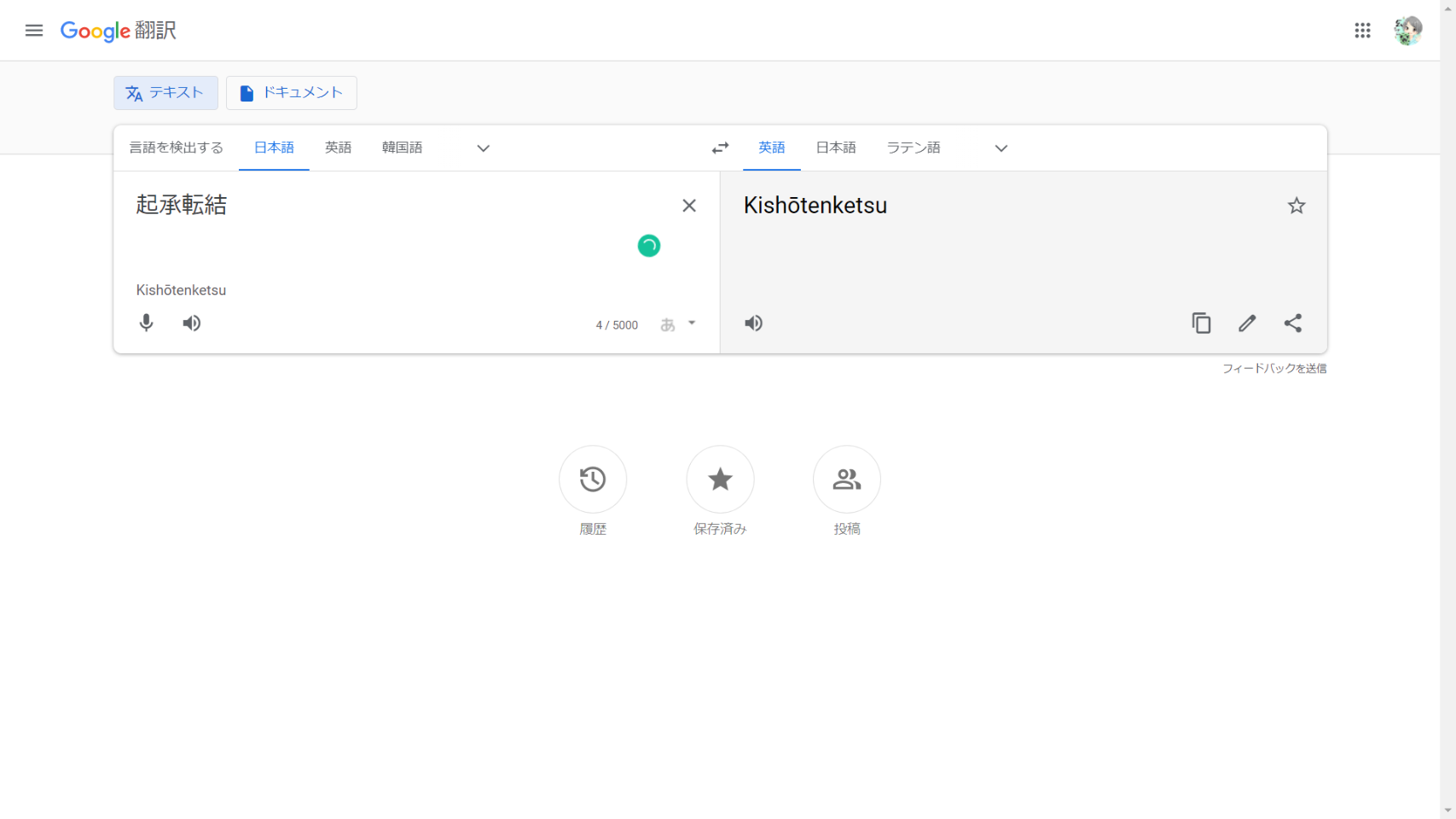Listen to the source text pronunciation
This screenshot has width=1456, height=819.
(192, 323)
